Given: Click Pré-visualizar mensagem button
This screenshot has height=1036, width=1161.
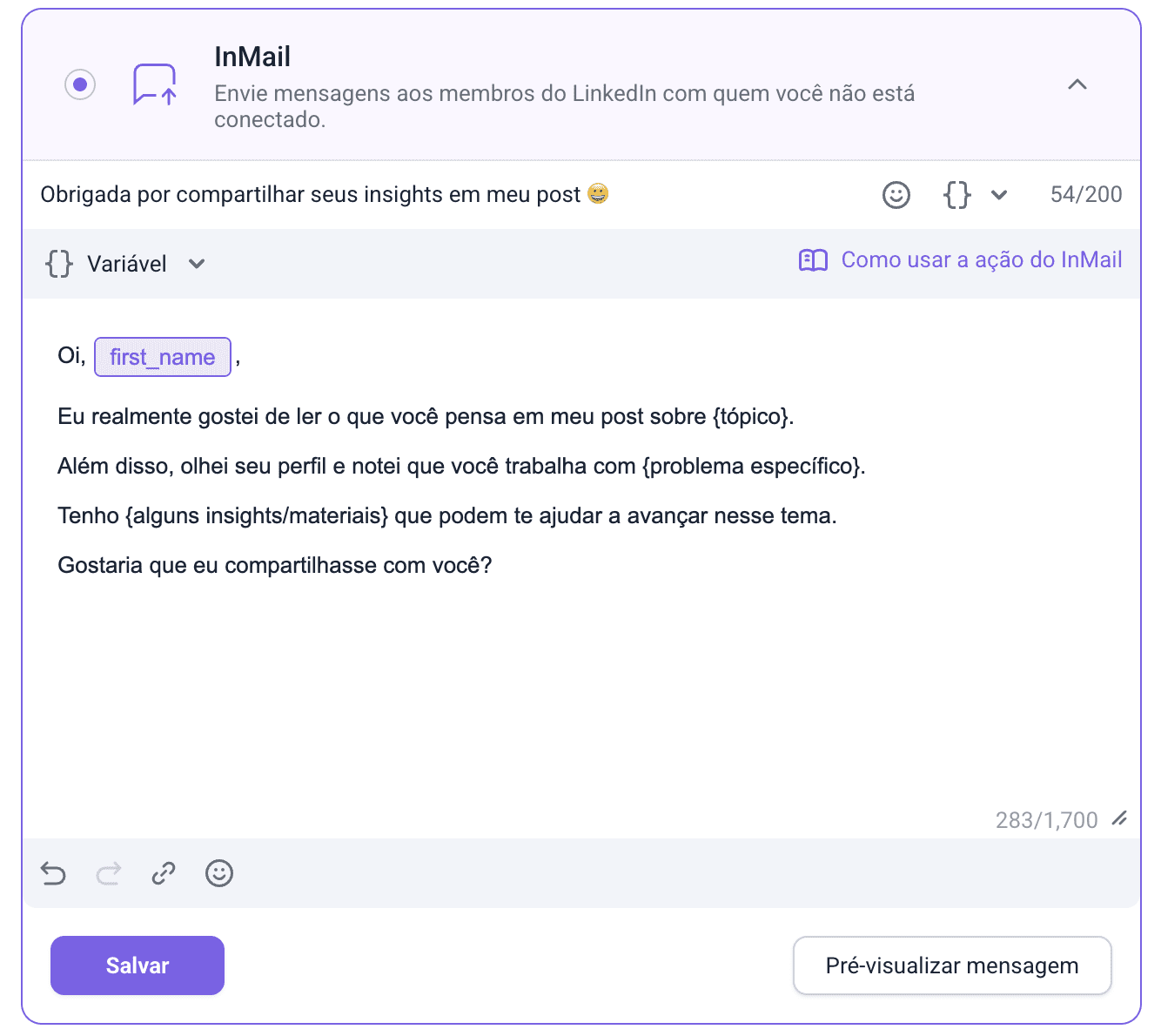Looking at the screenshot, I should [952, 965].
